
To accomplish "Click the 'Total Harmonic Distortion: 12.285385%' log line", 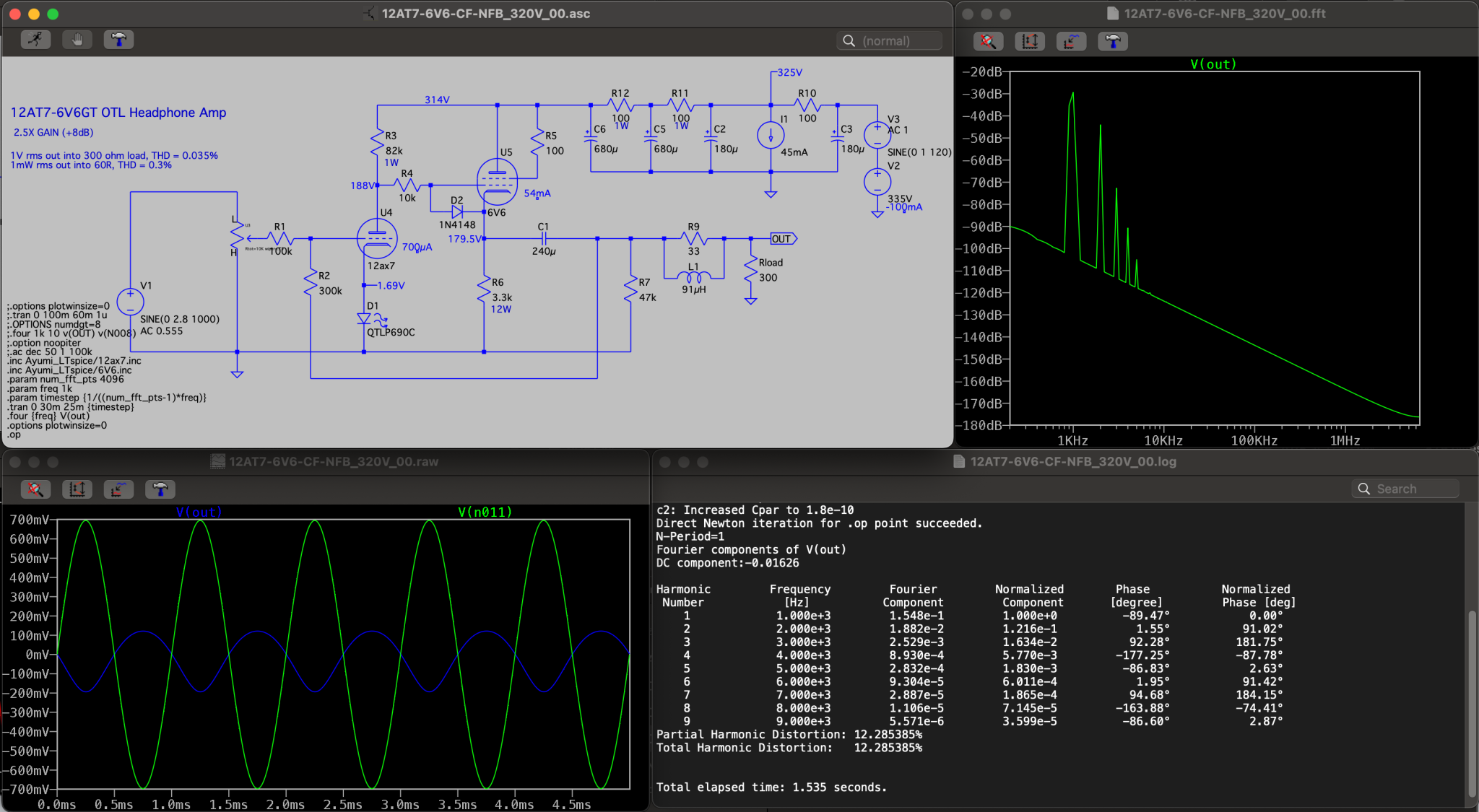I will (789, 748).
